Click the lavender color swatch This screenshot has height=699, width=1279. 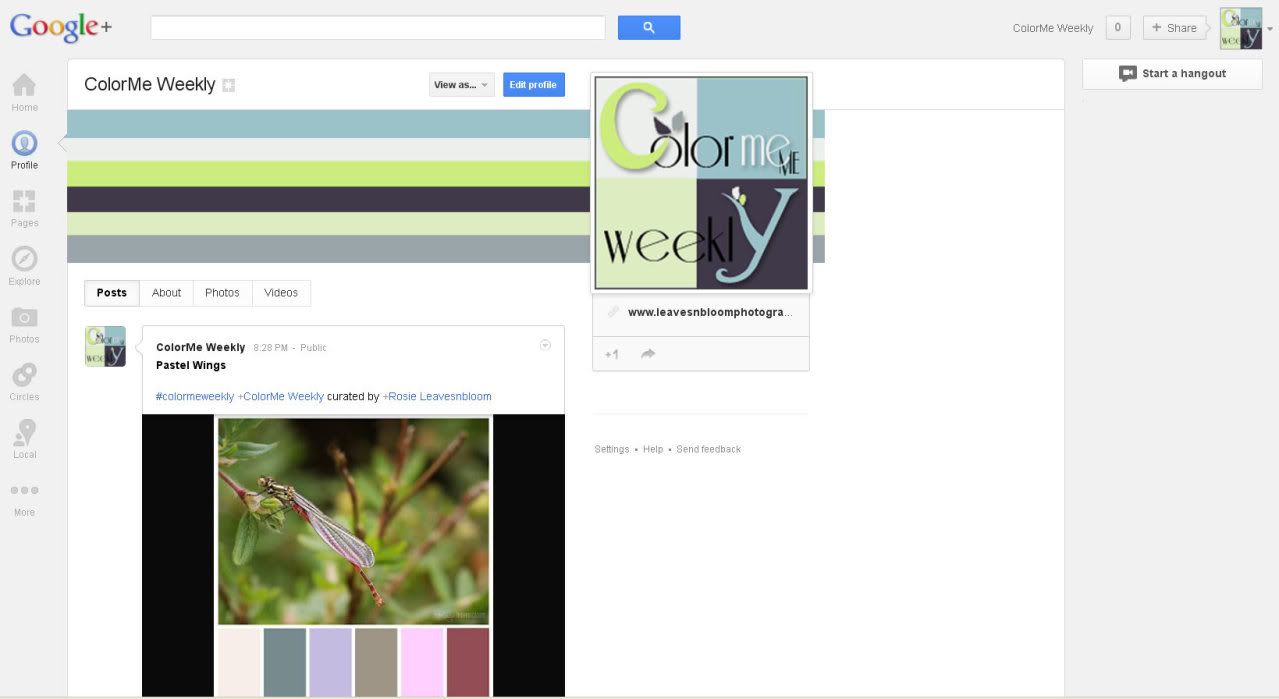[331, 663]
